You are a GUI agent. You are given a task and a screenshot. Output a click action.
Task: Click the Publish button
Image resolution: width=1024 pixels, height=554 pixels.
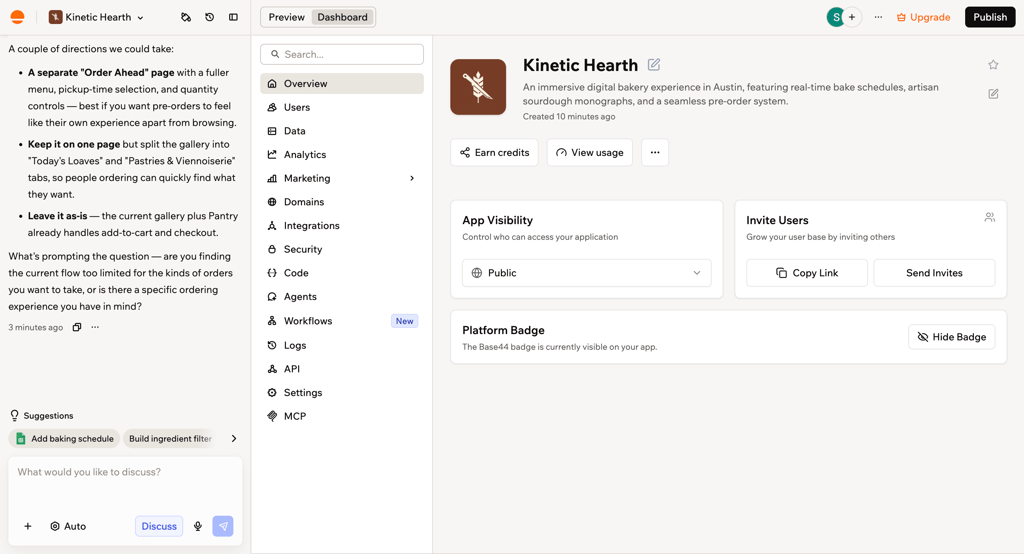[990, 17]
